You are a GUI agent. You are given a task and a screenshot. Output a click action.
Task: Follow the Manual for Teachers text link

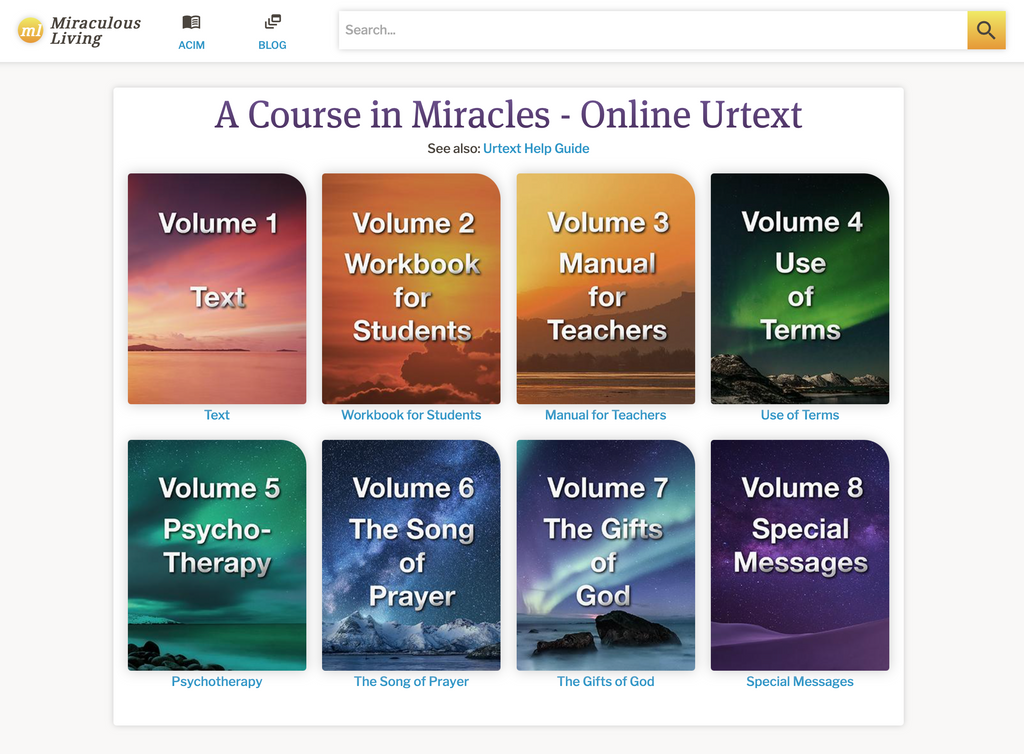(x=605, y=415)
